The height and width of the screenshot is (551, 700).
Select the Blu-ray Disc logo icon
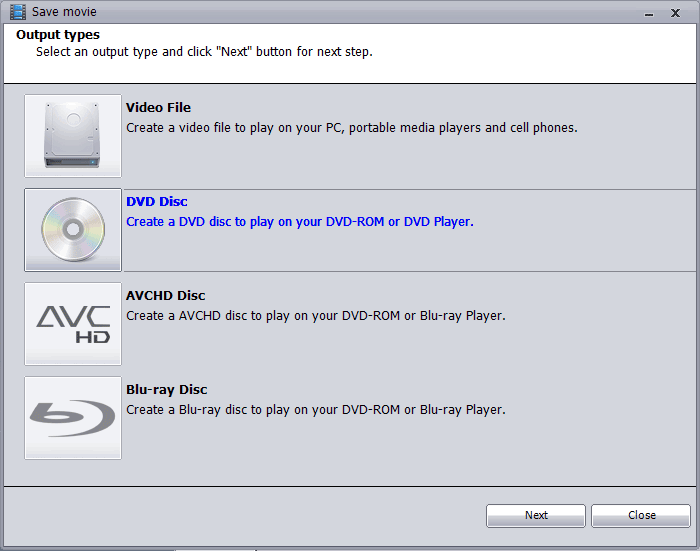click(73, 418)
